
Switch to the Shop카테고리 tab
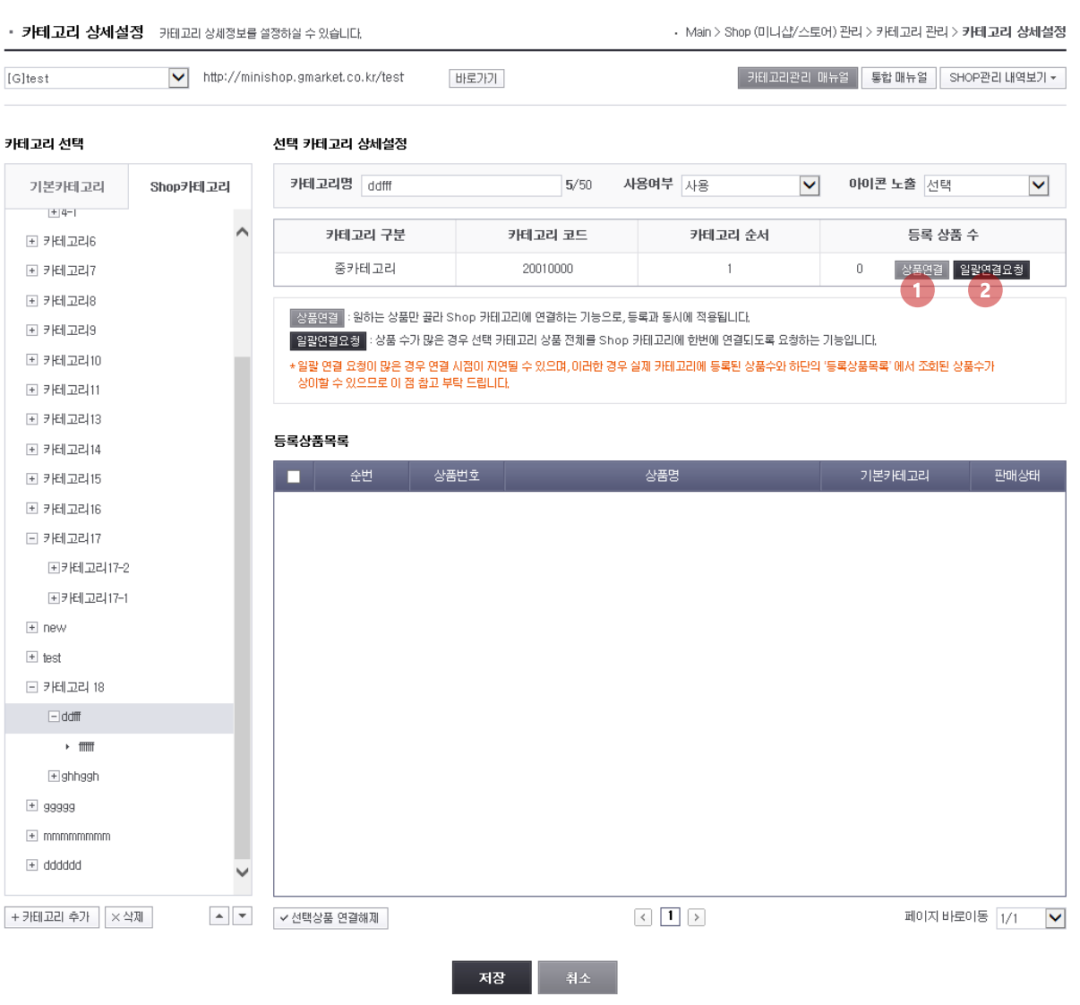click(x=190, y=187)
